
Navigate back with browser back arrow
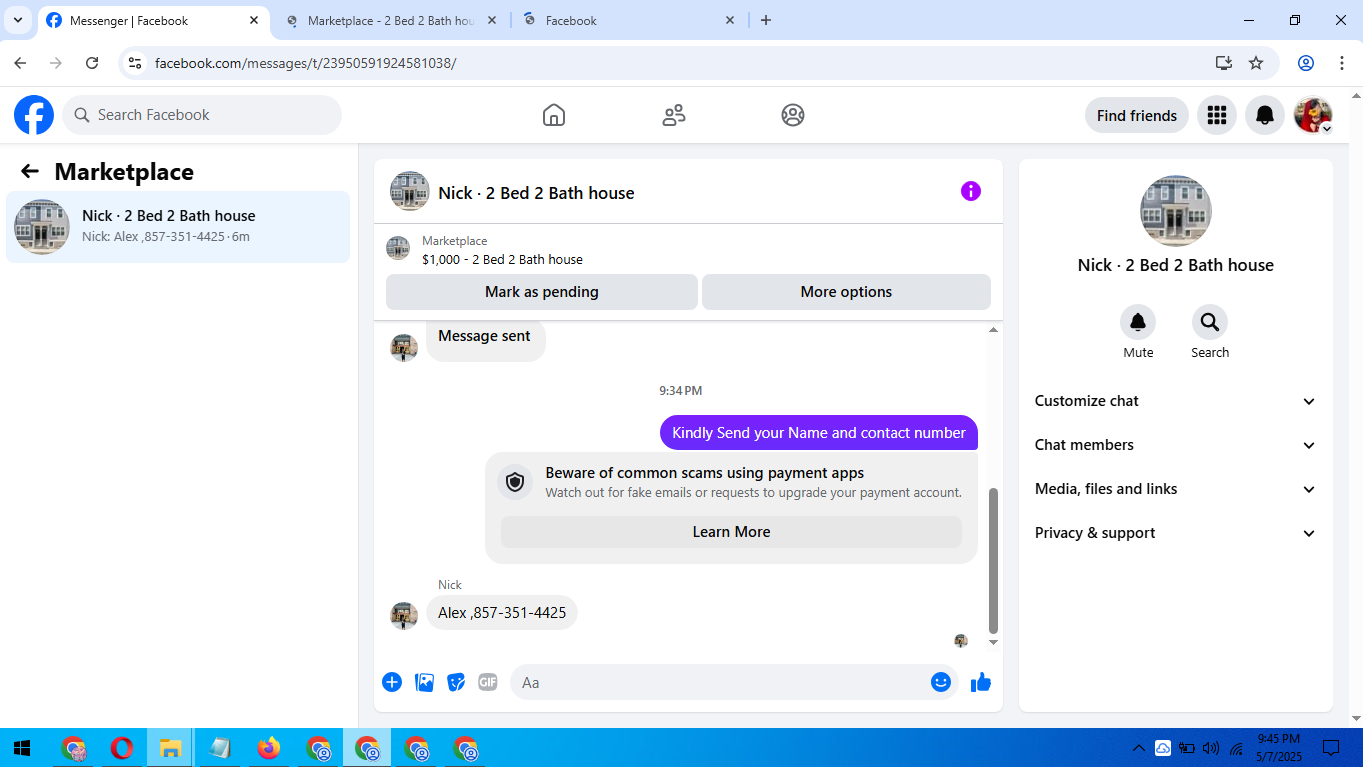coord(21,62)
